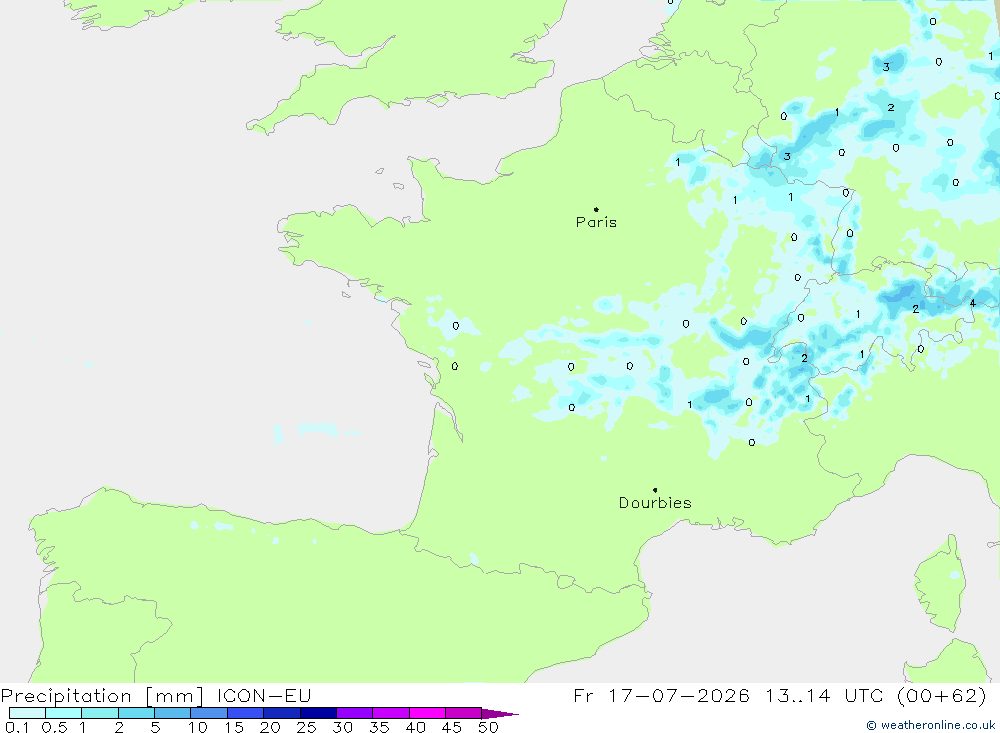This screenshot has height=733, width=1000.
Task: Pick the legend swatch between 20 and 25
Action: coord(281,713)
